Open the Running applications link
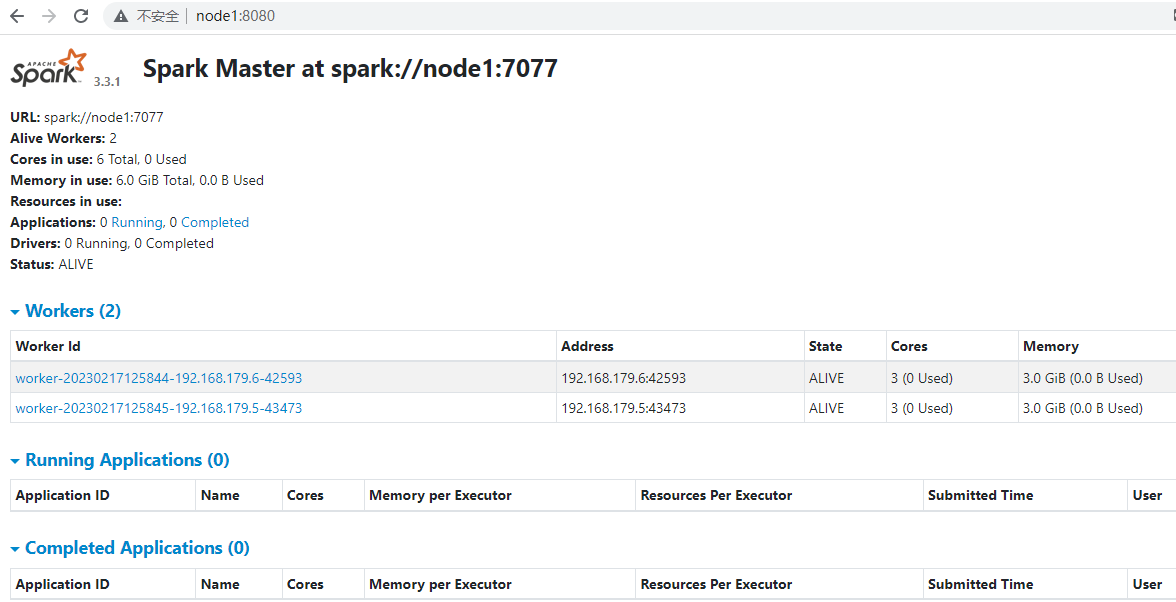The width and height of the screenshot is (1176, 602). [136, 223]
